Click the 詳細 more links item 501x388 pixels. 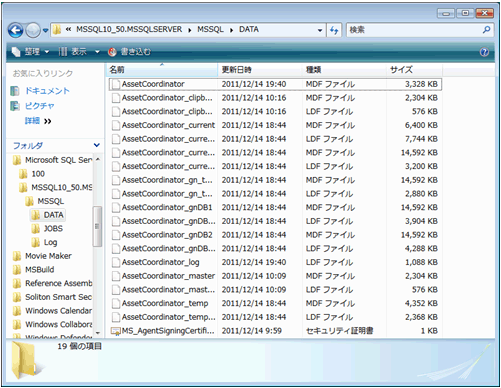point(38,121)
